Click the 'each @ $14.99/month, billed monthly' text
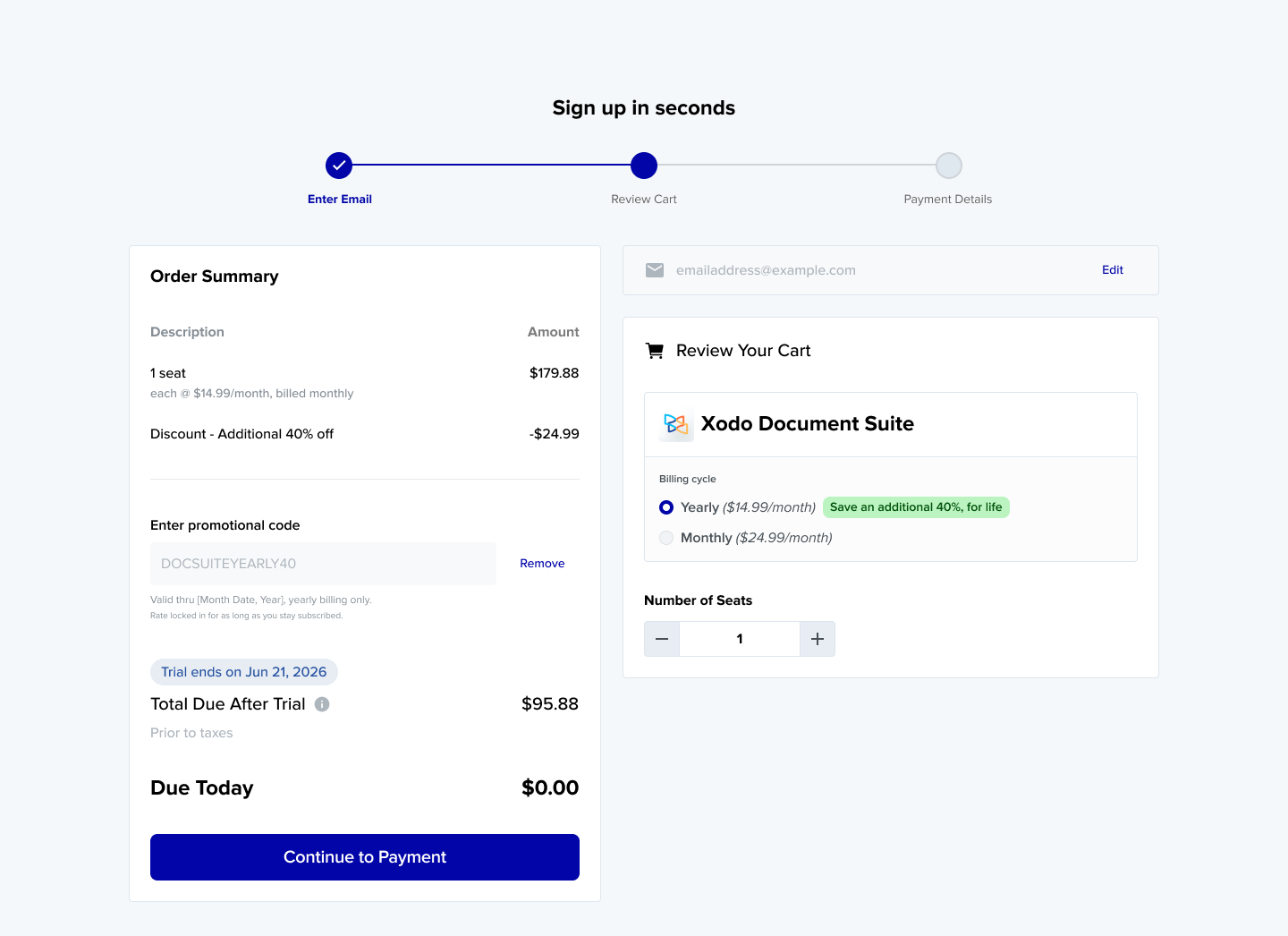1288x936 pixels. coord(252,394)
